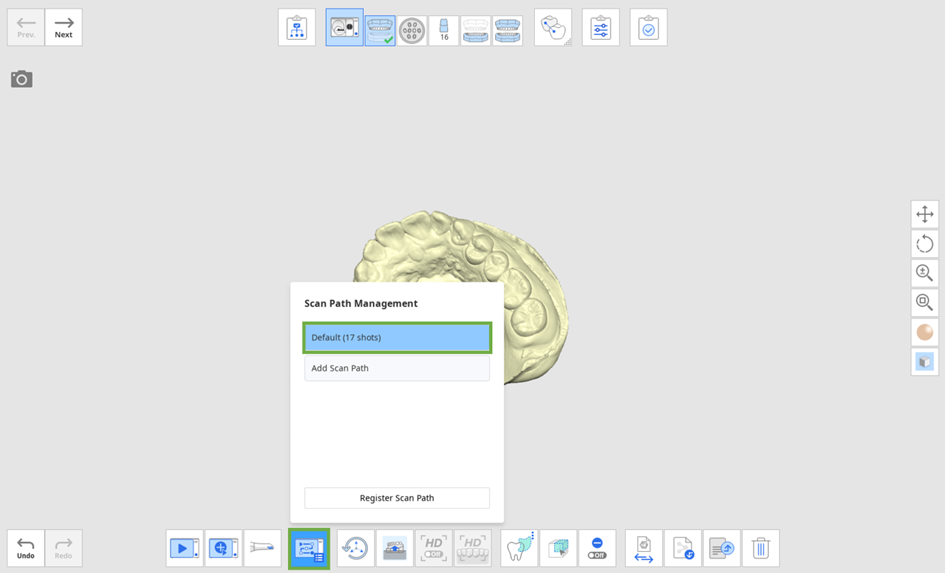Open the tooth selection trimming tool
Screen dimensions: 945x573
coord(519,548)
